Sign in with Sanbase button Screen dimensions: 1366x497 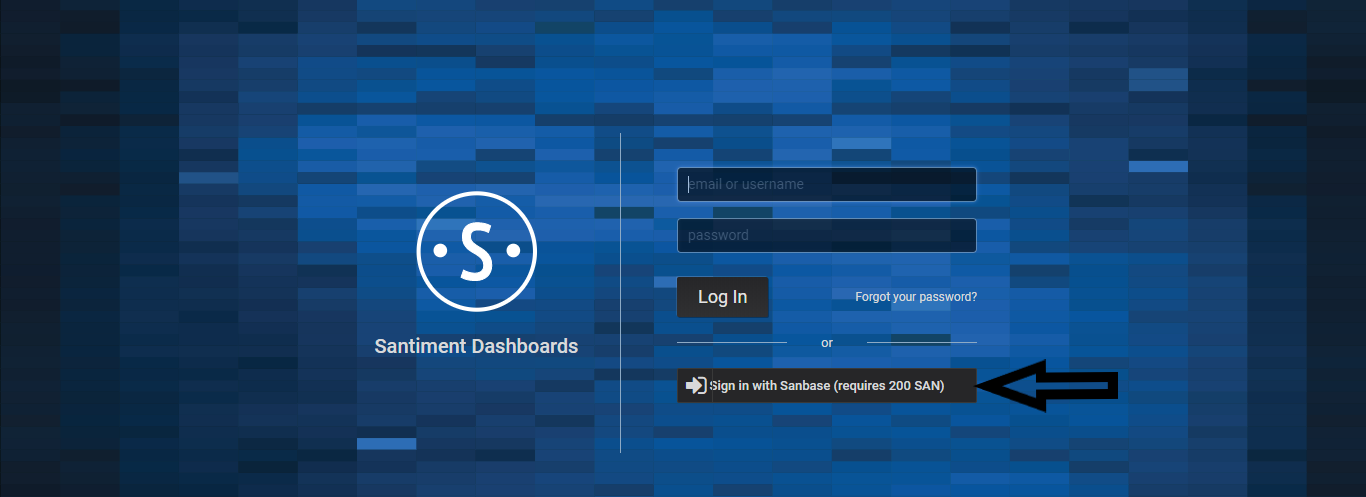pyautogui.click(x=826, y=385)
